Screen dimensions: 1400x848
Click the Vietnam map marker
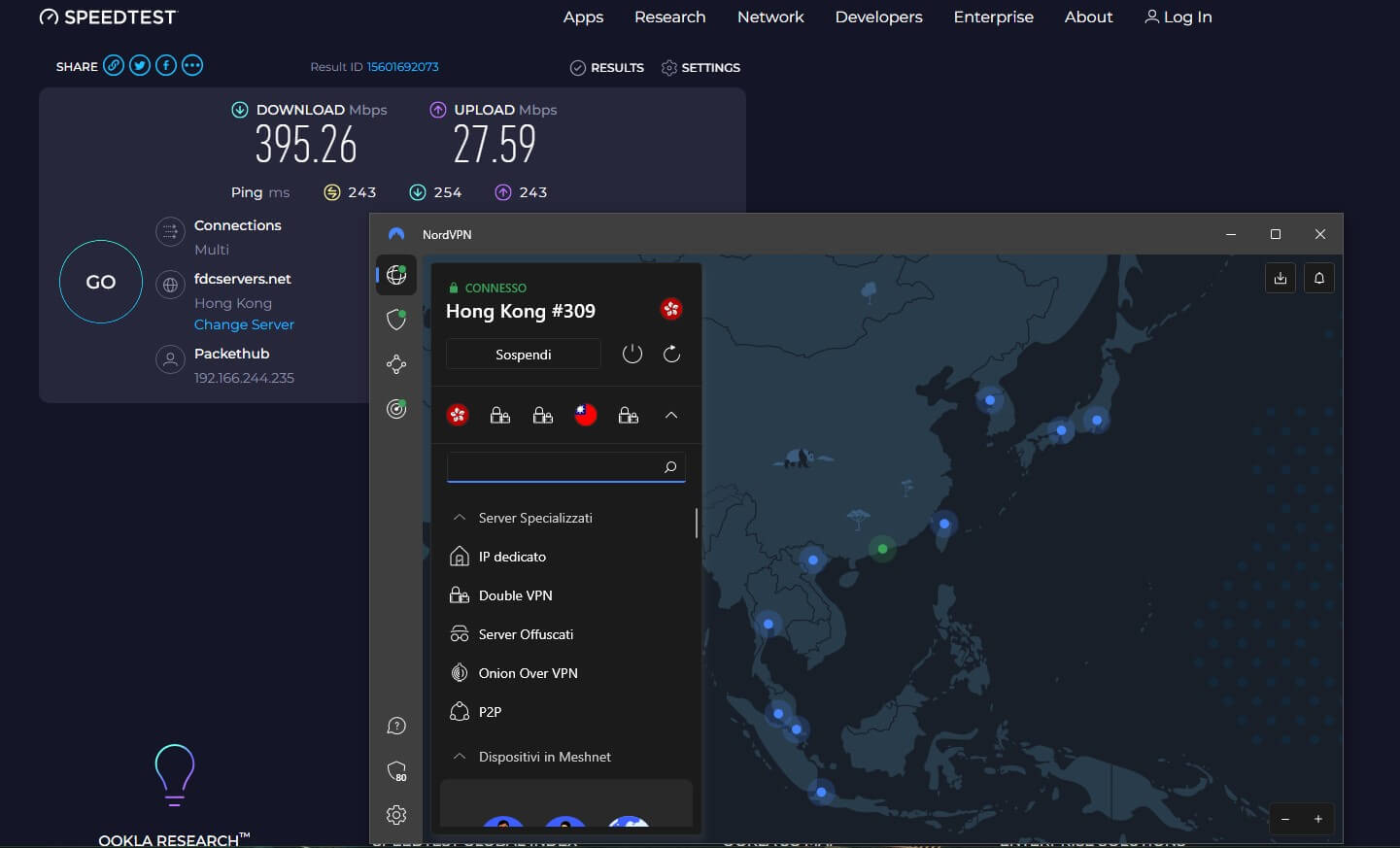813,560
